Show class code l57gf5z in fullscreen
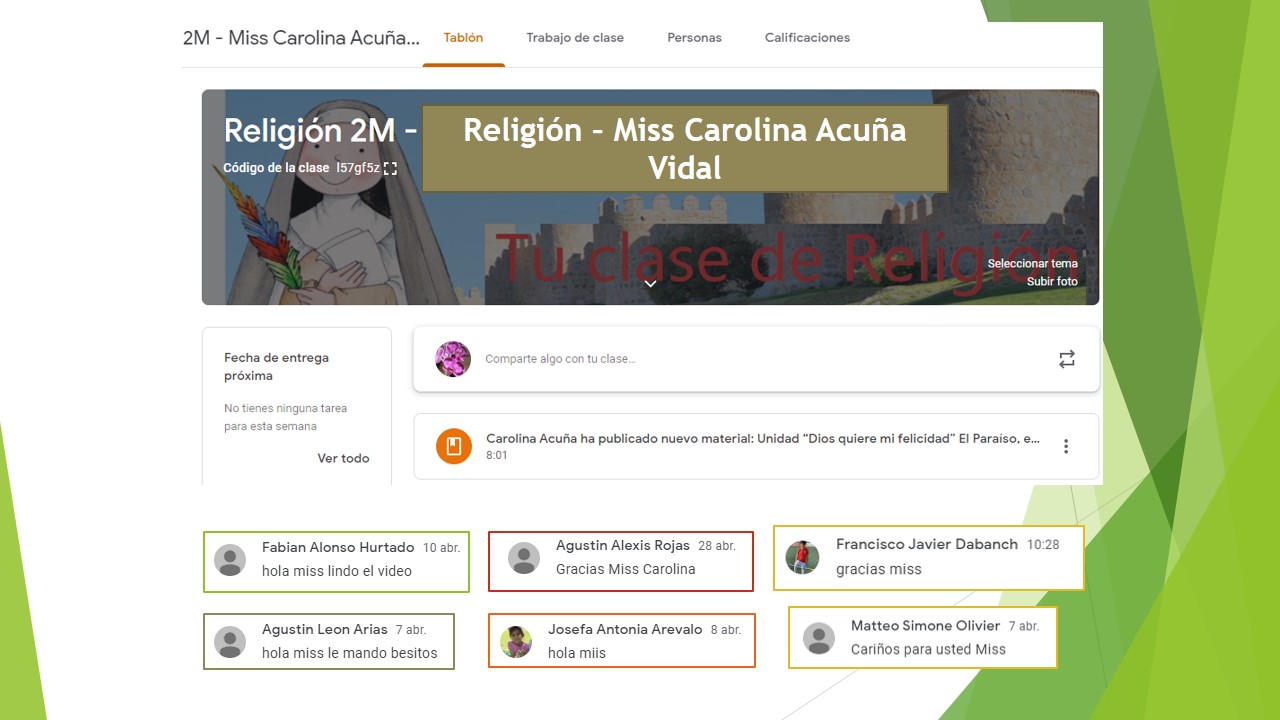The width and height of the screenshot is (1280, 720). (390, 168)
